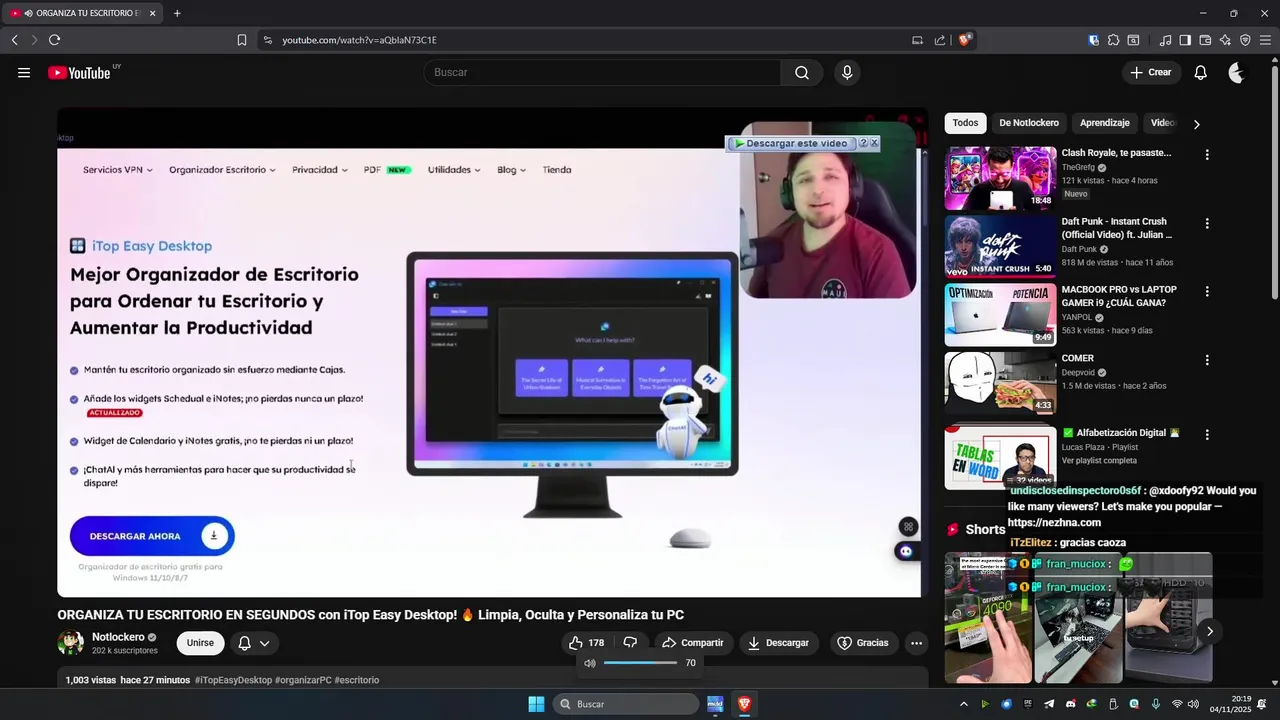Show more filter chips with right arrow
Image resolution: width=1280 pixels, height=720 pixels.
1196,124
